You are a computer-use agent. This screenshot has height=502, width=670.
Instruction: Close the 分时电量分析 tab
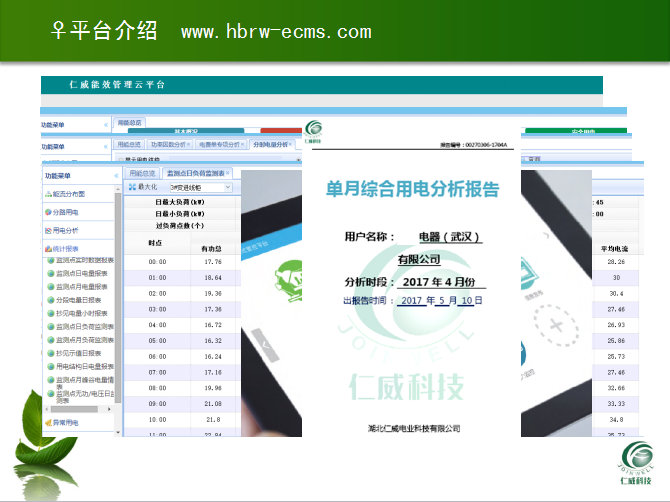click(290, 144)
